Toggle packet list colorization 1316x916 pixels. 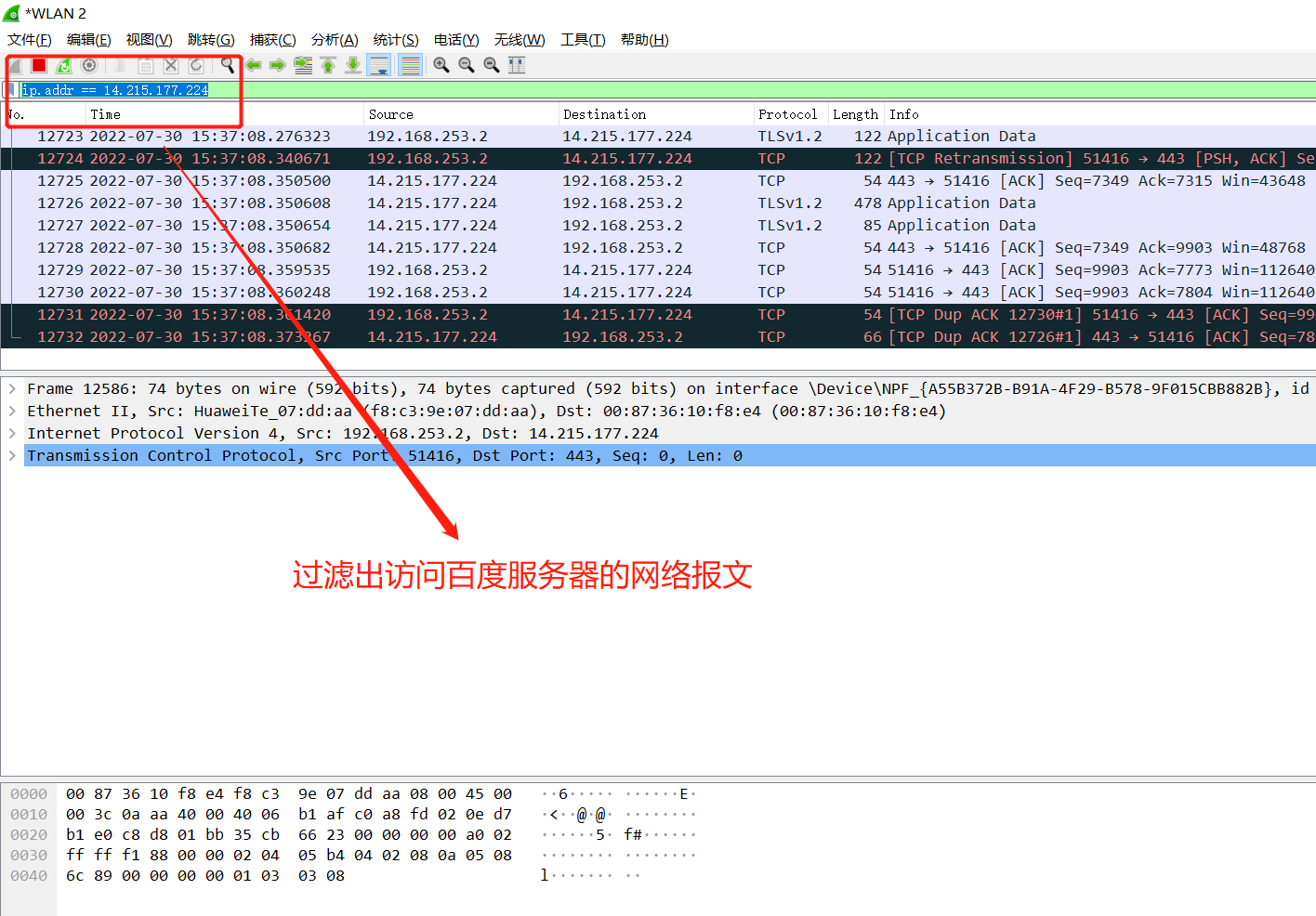click(x=410, y=65)
